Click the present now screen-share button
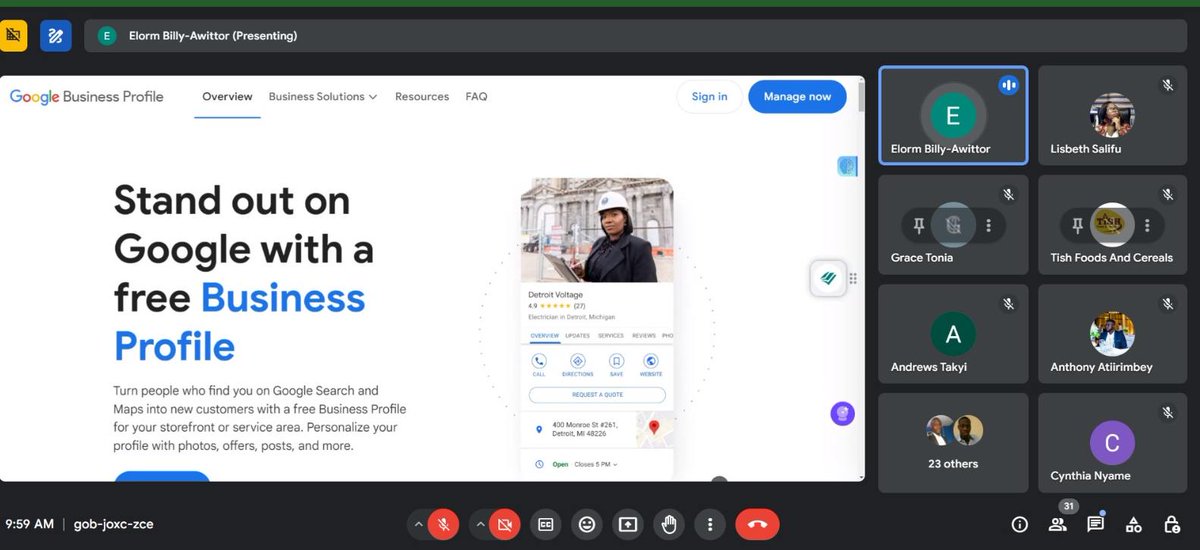 628,524
